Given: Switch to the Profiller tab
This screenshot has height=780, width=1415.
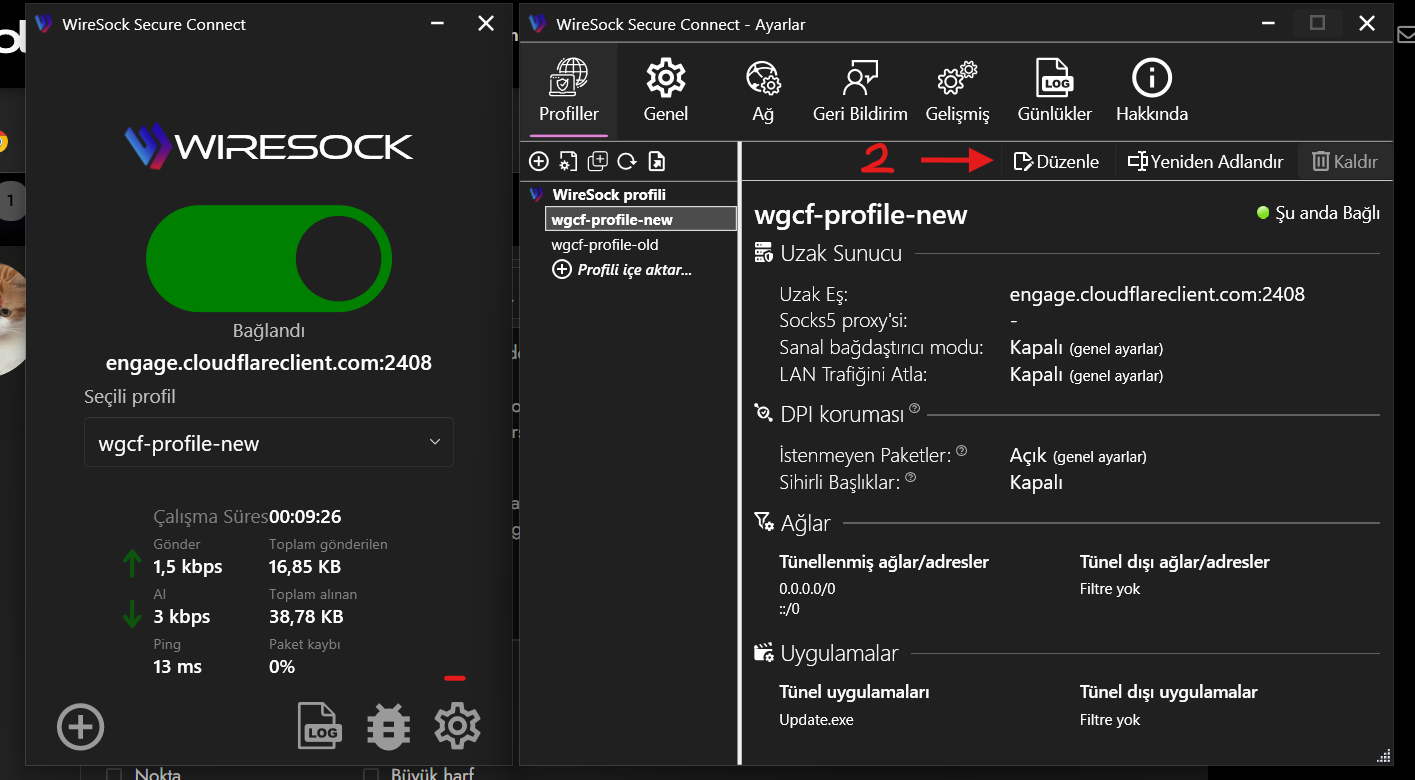Looking at the screenshot, I should [x=569, y=91].
